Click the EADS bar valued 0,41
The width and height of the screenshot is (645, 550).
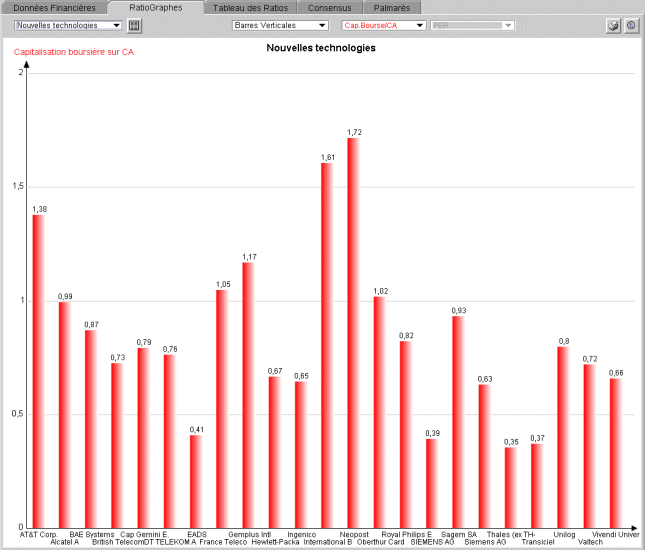click(x=196, y=481)
